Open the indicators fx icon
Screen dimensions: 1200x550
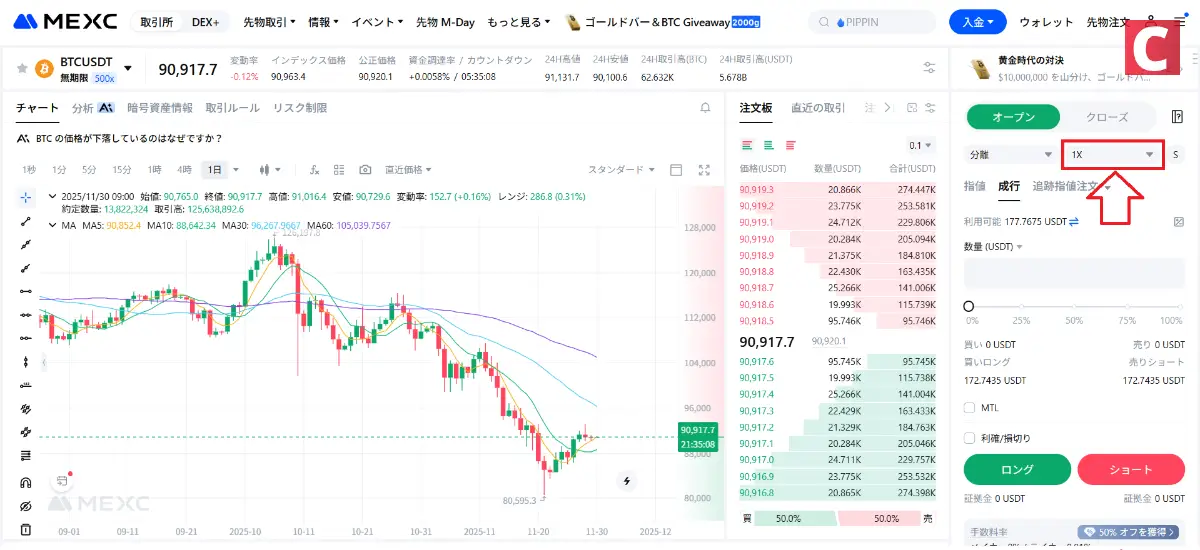(x=314, y=170)
